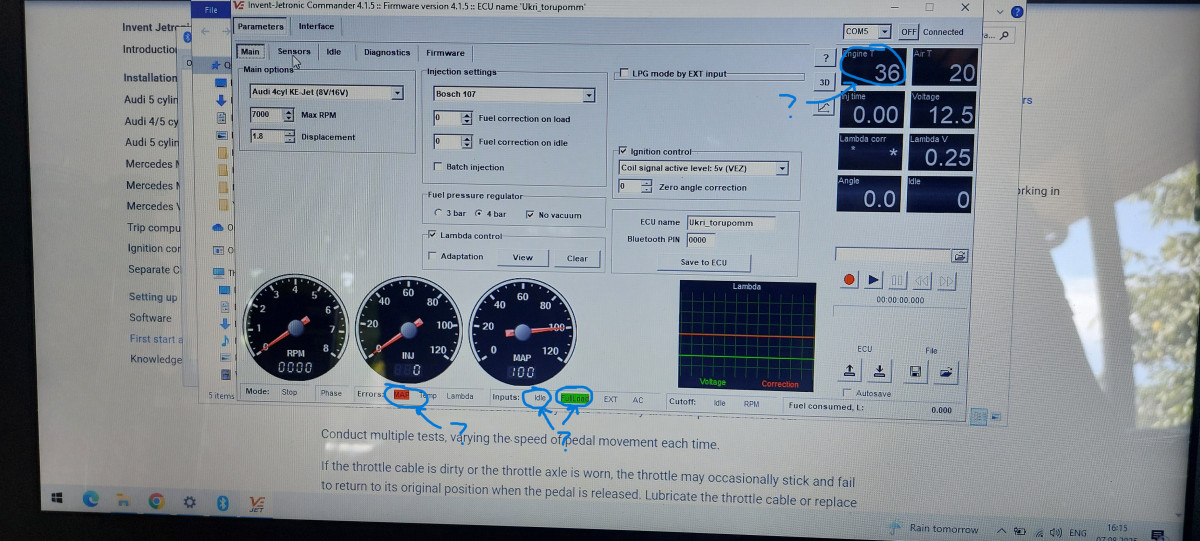This screenshot has height=541, width=1200.
Task: Select the 3 bar fuel pressure option
Action: [x=438, y=214]
